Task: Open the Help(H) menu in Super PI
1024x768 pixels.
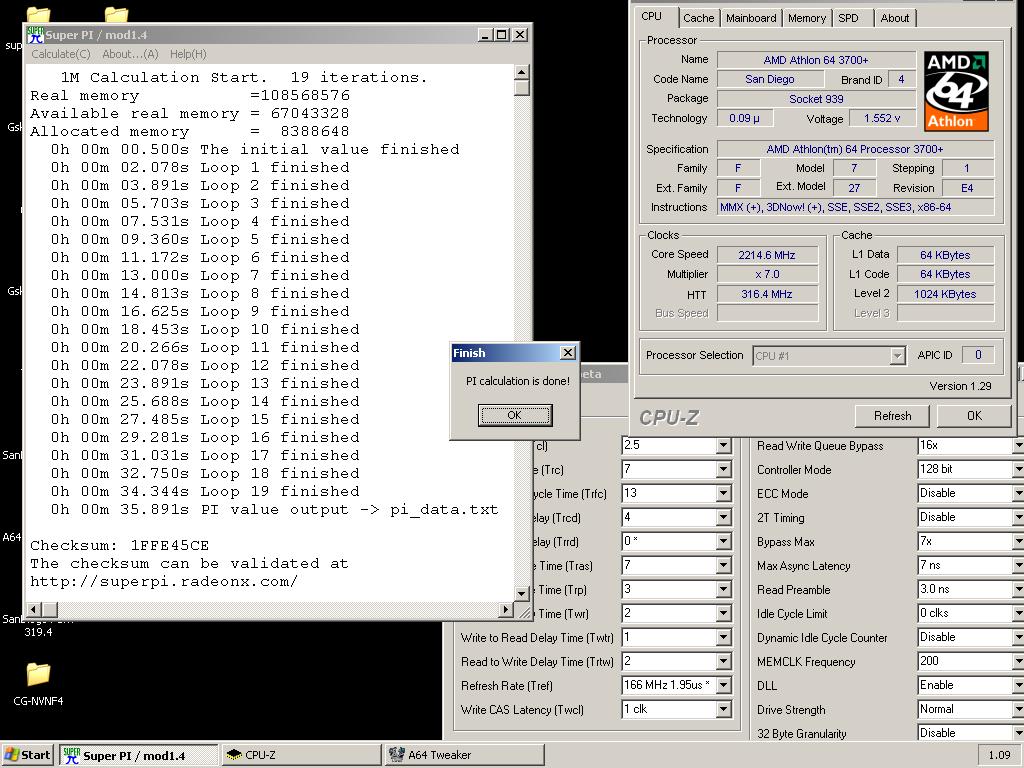Action: 188,54
